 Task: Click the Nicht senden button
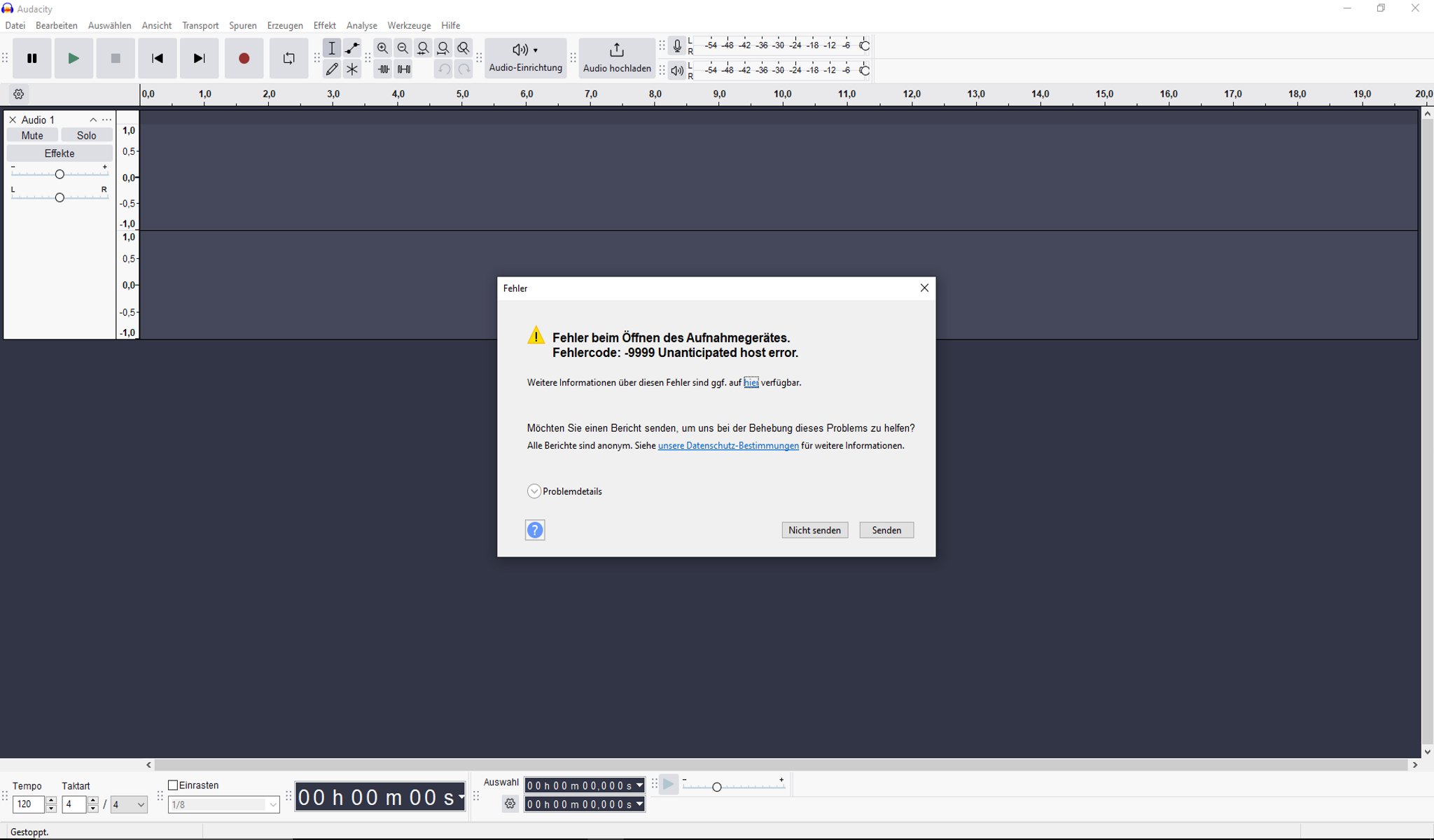814,530
